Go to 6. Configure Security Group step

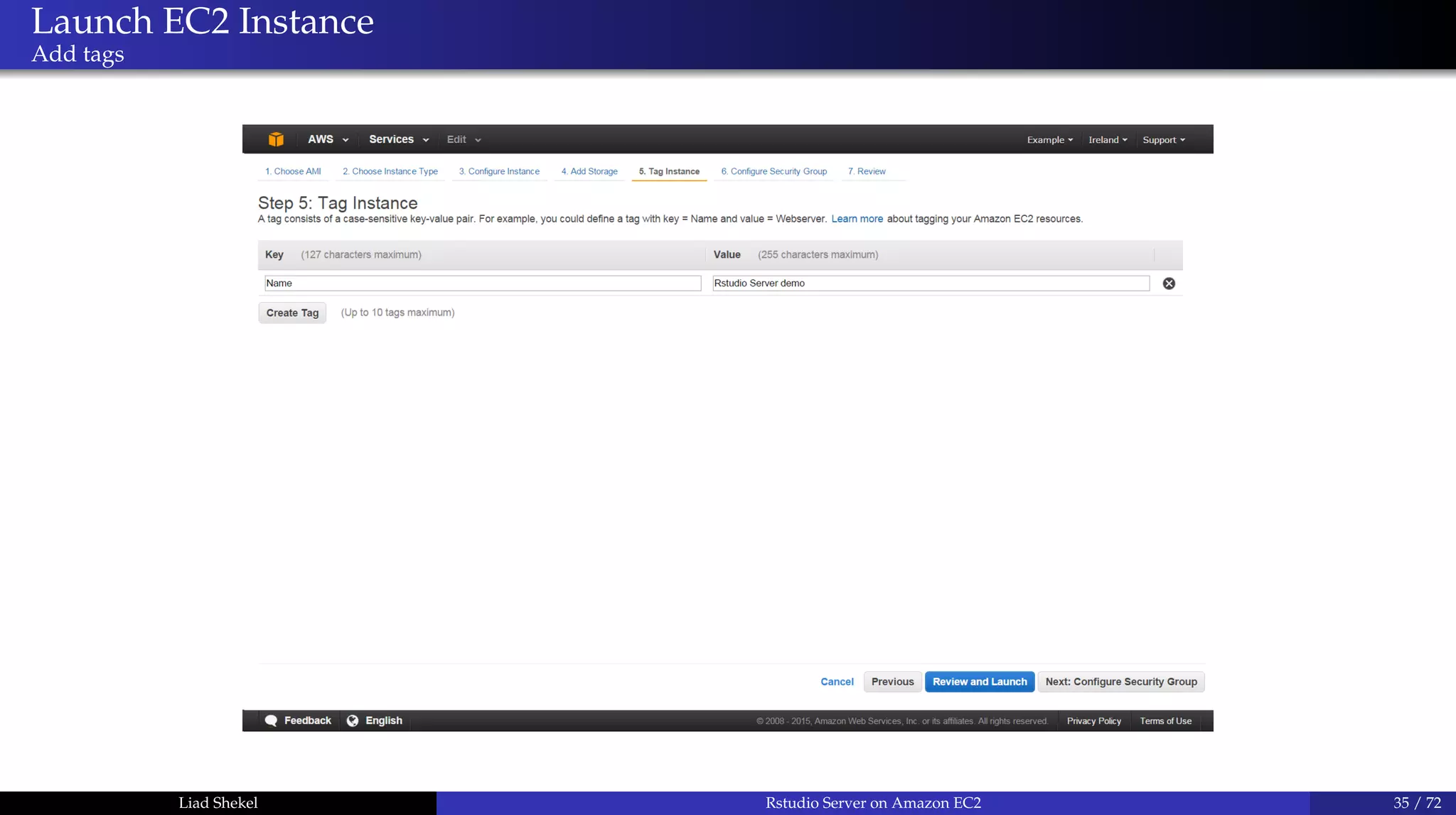point(774,171)
